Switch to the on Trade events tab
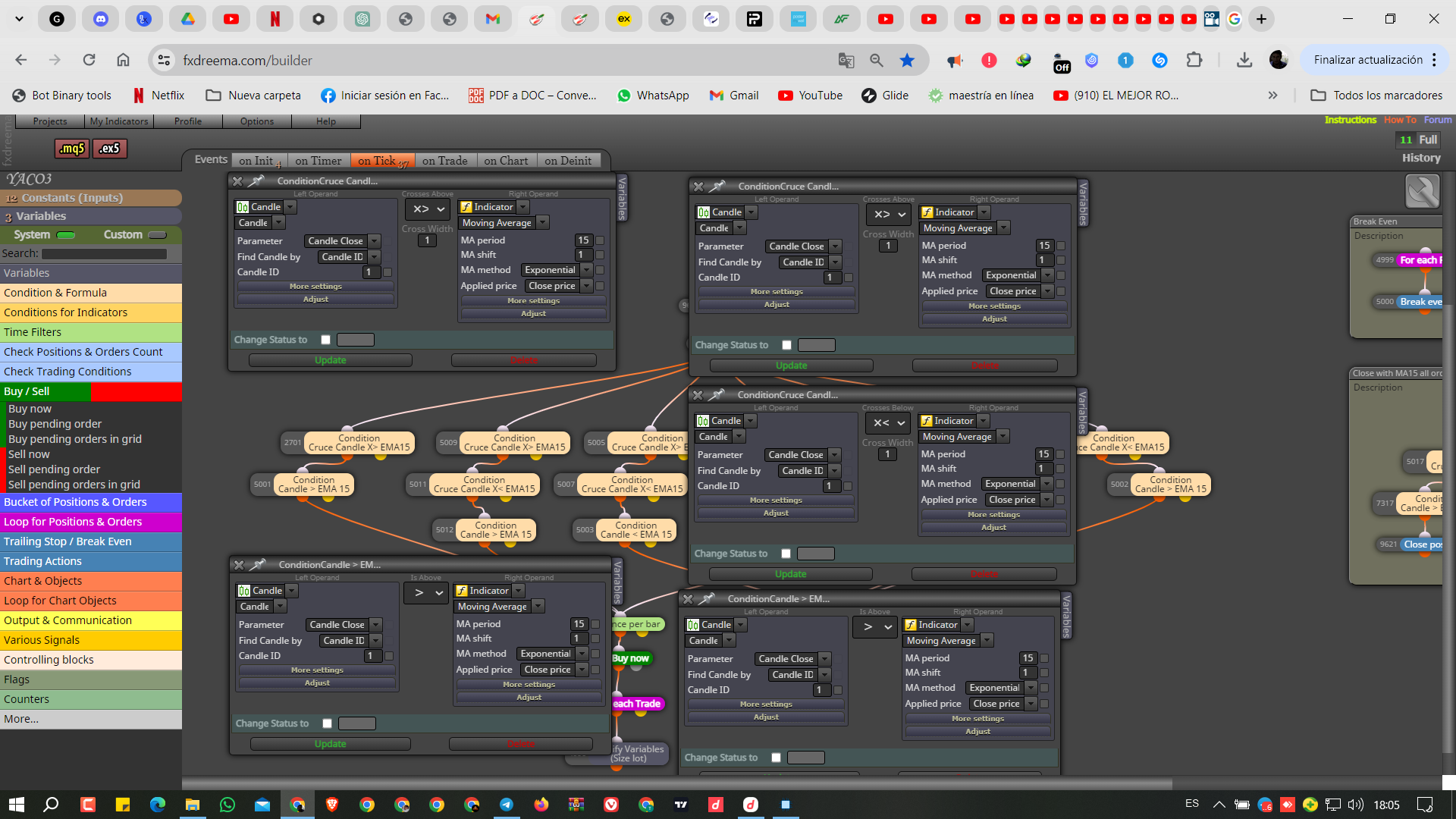The width and height of the screenshot is (1456, 819). coord(445,161)
